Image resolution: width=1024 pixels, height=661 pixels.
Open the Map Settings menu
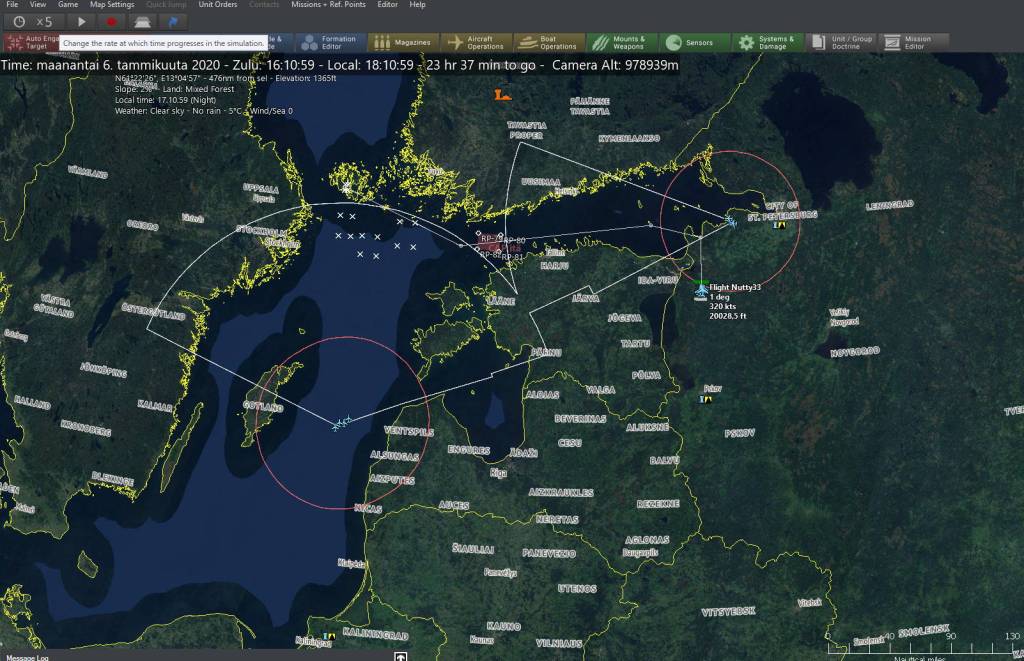point(111,5)
